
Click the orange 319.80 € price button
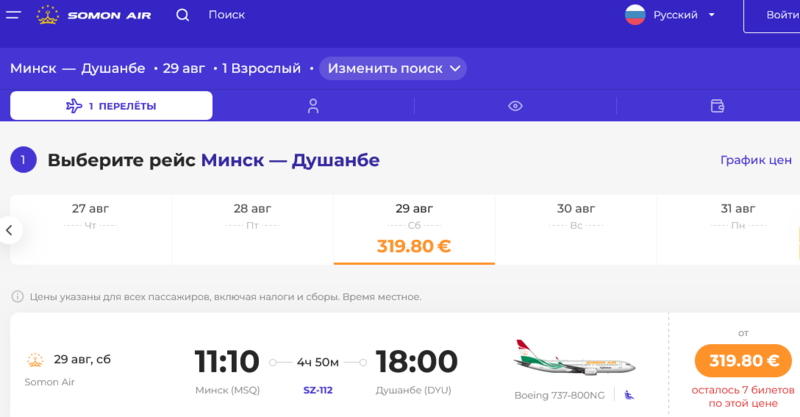coord(743,361)
